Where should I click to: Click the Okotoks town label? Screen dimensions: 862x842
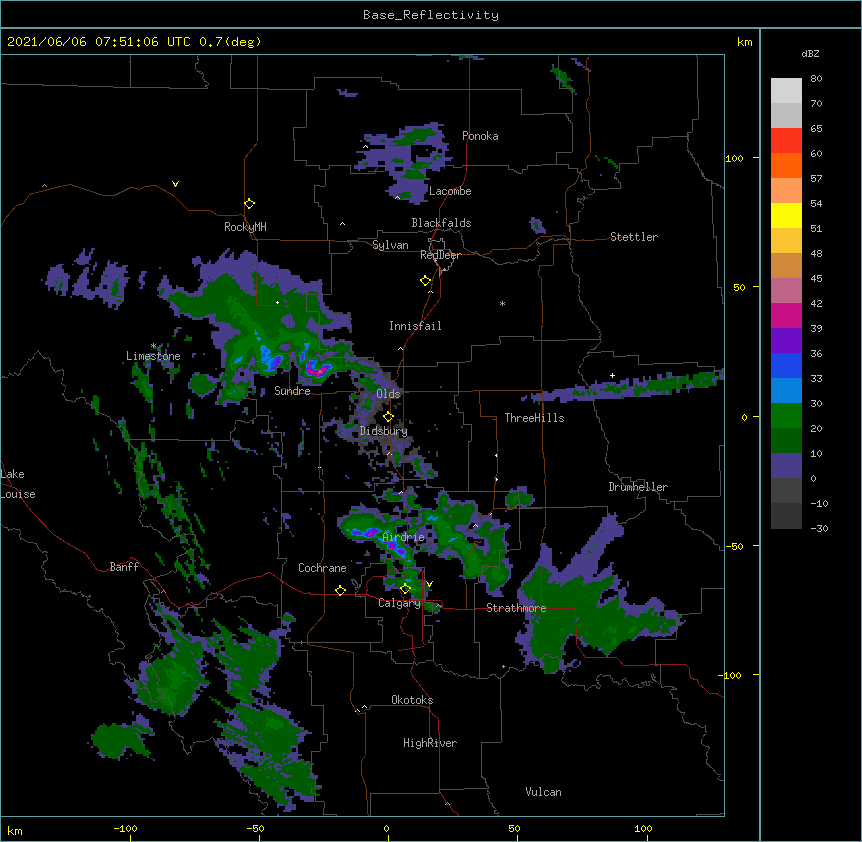click(x=412, y=700)
